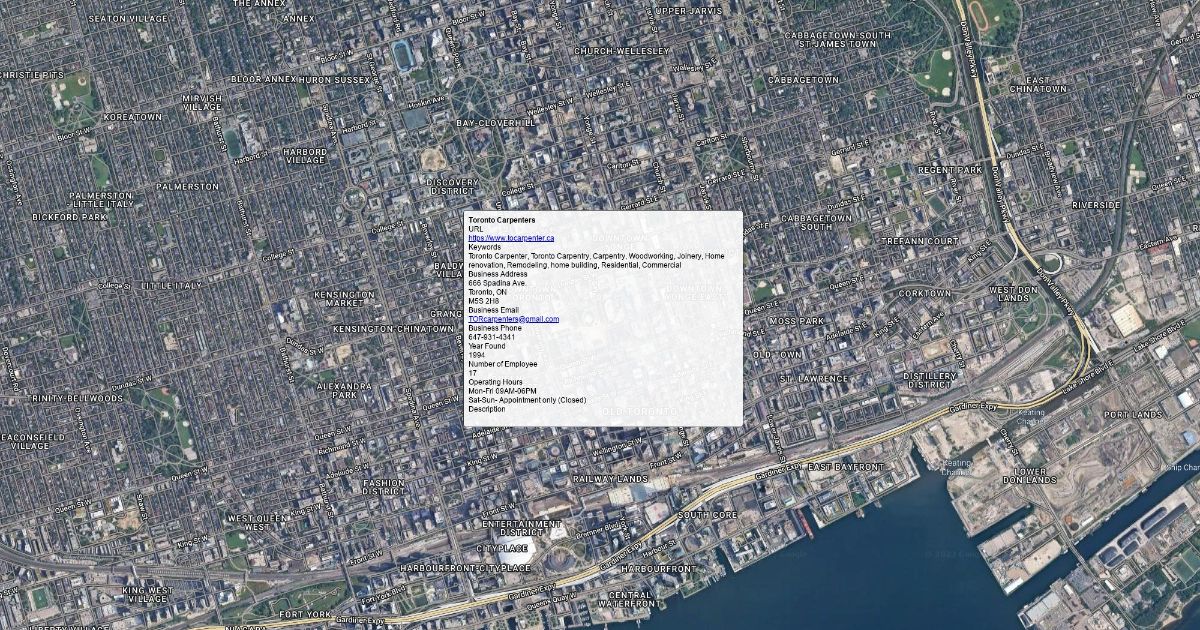Screen dimensions: 1200x630
Task: Click 'Sat-Sun- Appointment only (Closed)' text
Action: click(x=527, y=400)
